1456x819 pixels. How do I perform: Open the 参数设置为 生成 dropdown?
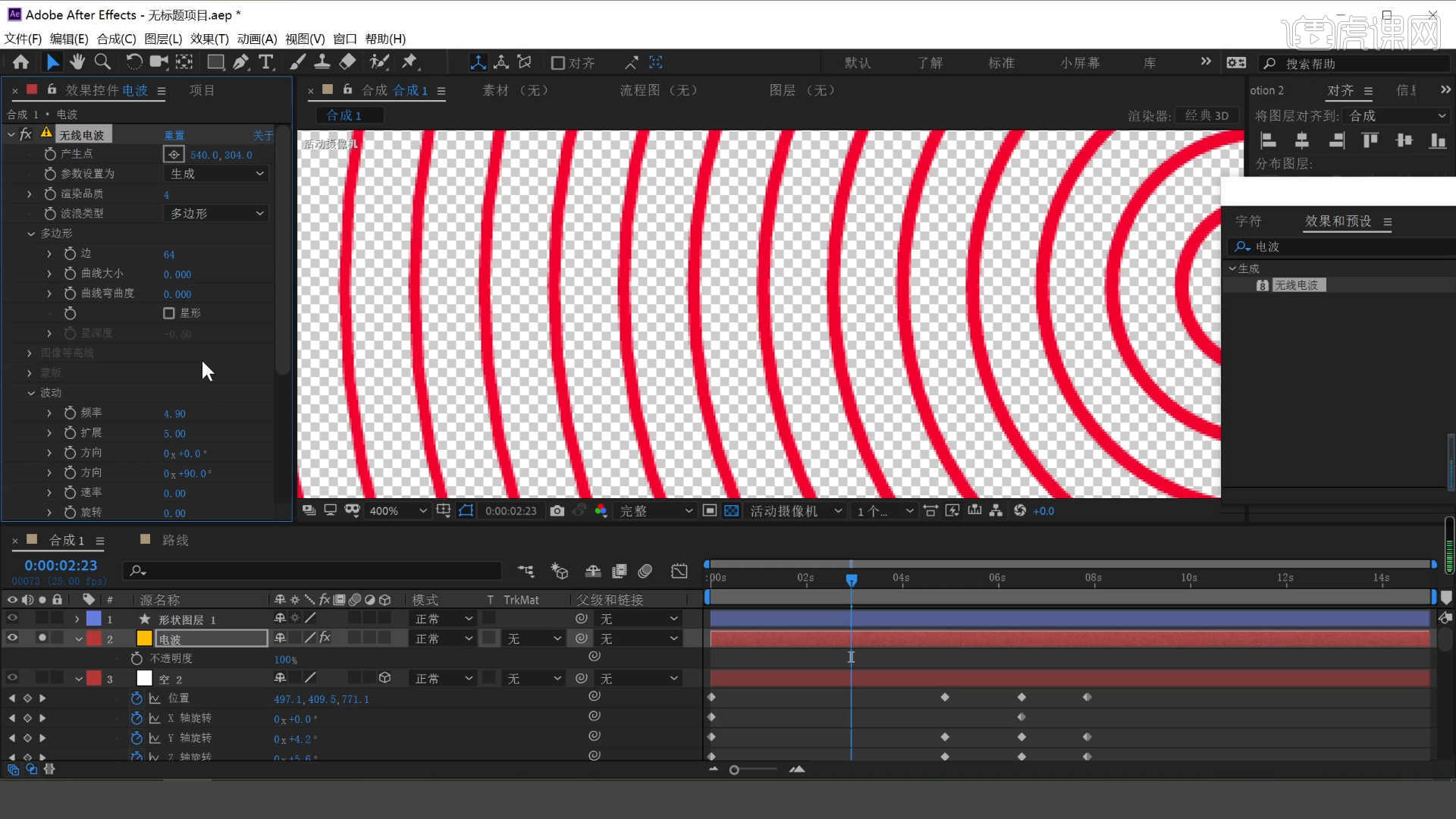pos(216,174)
